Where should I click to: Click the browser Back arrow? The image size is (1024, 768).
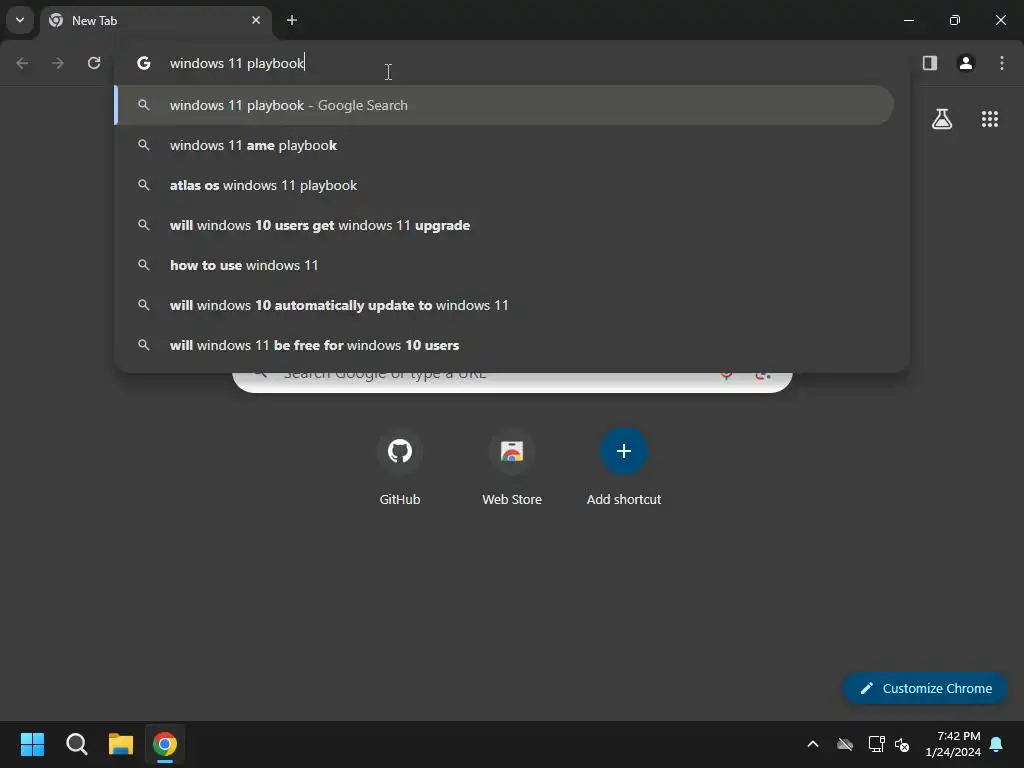[22, 63]
